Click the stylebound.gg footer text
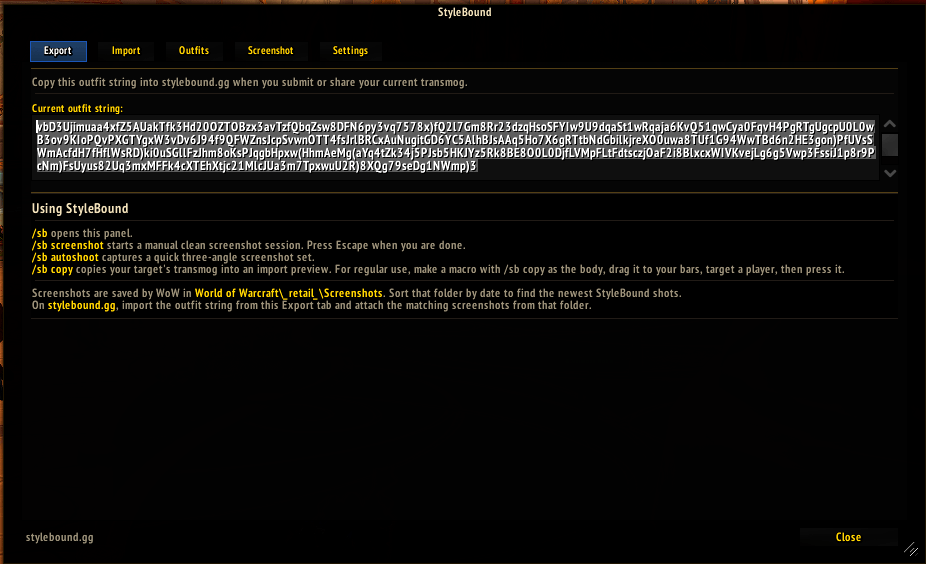The height and width of the screenshot is (564, 926). pyautogui.click(x=60, y=537)
